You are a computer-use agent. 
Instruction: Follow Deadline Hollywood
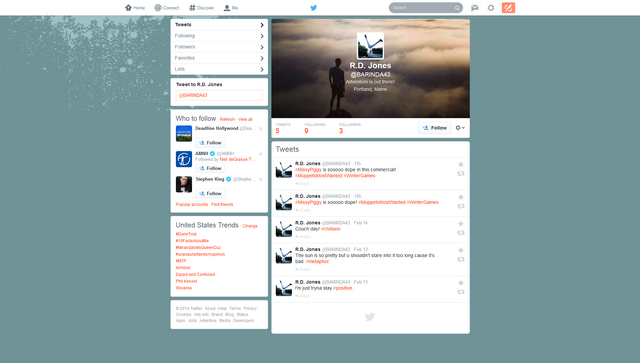pyautogui.click(x=211, y=143)
